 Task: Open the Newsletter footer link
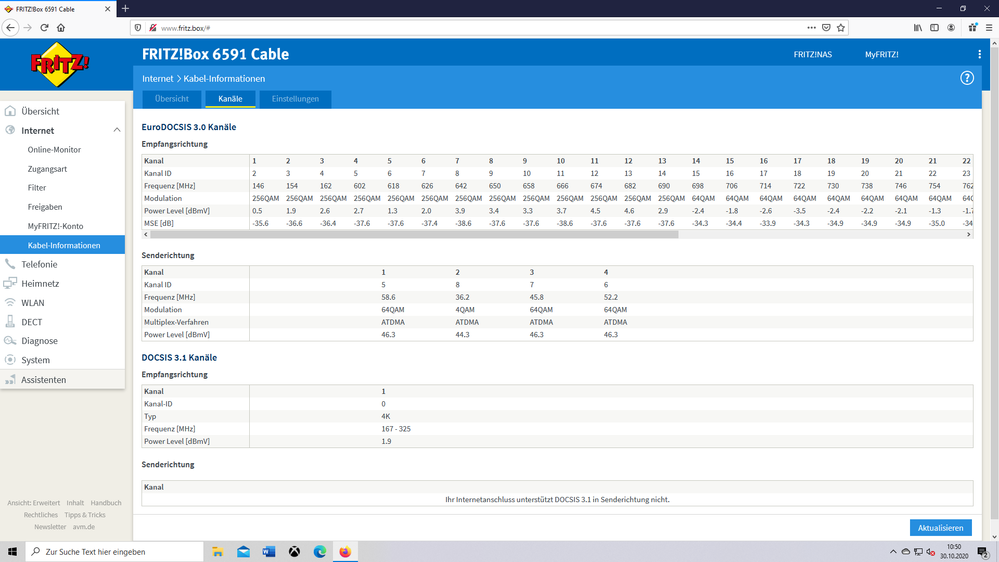pyautogui.click(x=50, y=527)
